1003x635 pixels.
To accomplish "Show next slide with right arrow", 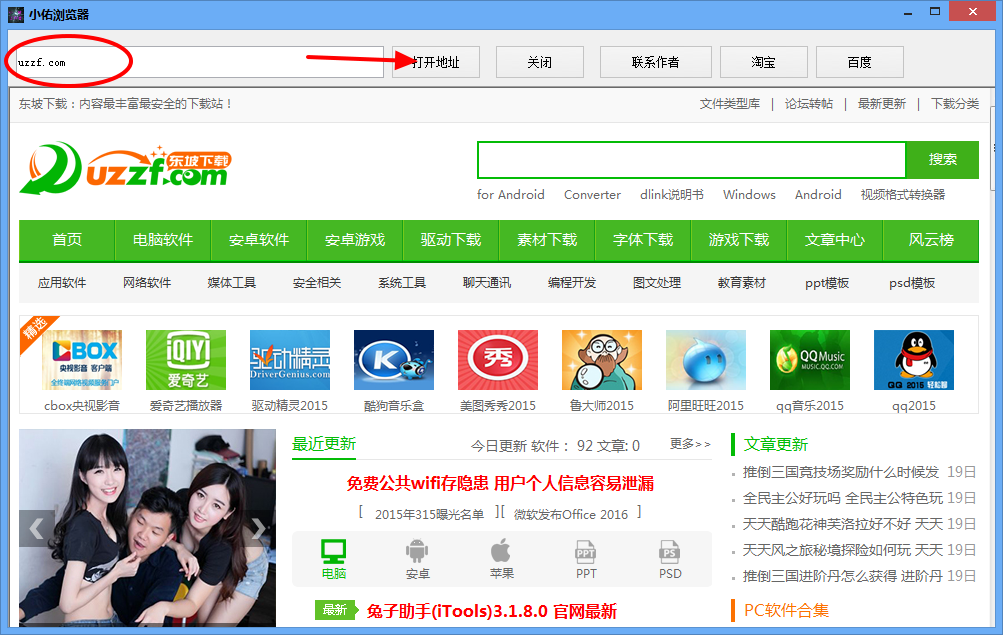I will 258,528.
